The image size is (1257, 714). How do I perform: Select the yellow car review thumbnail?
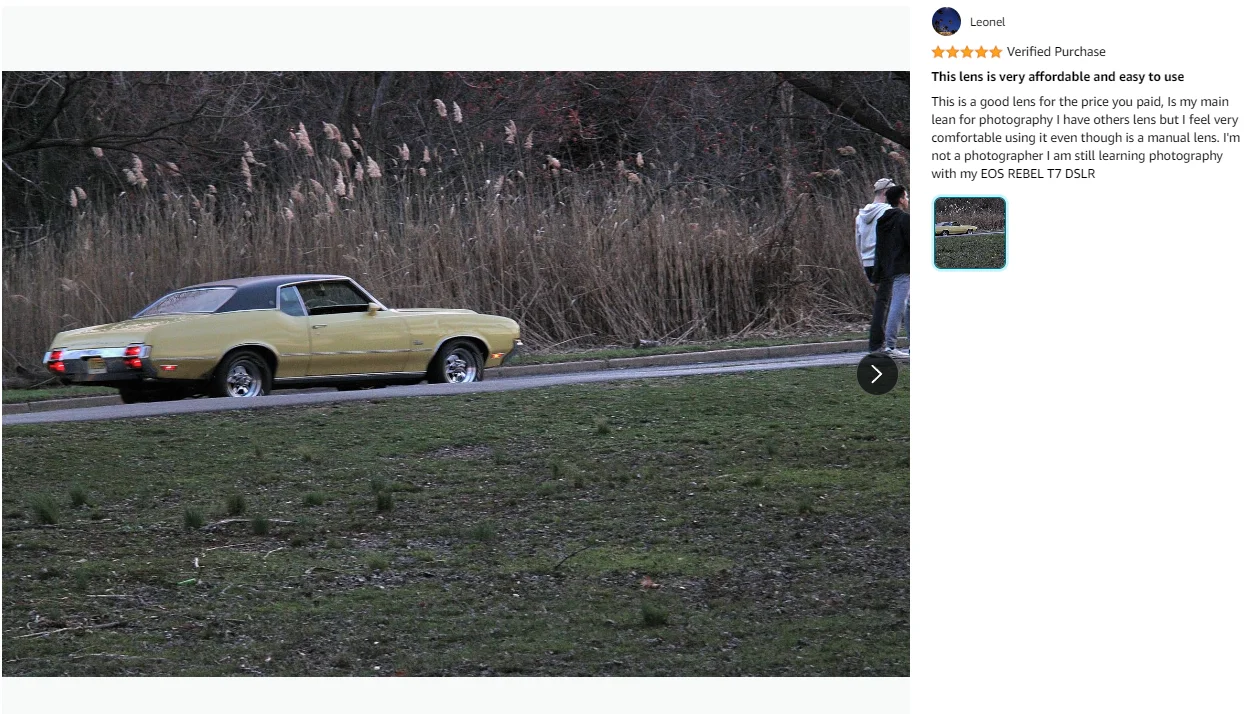(x=970, y=233)
